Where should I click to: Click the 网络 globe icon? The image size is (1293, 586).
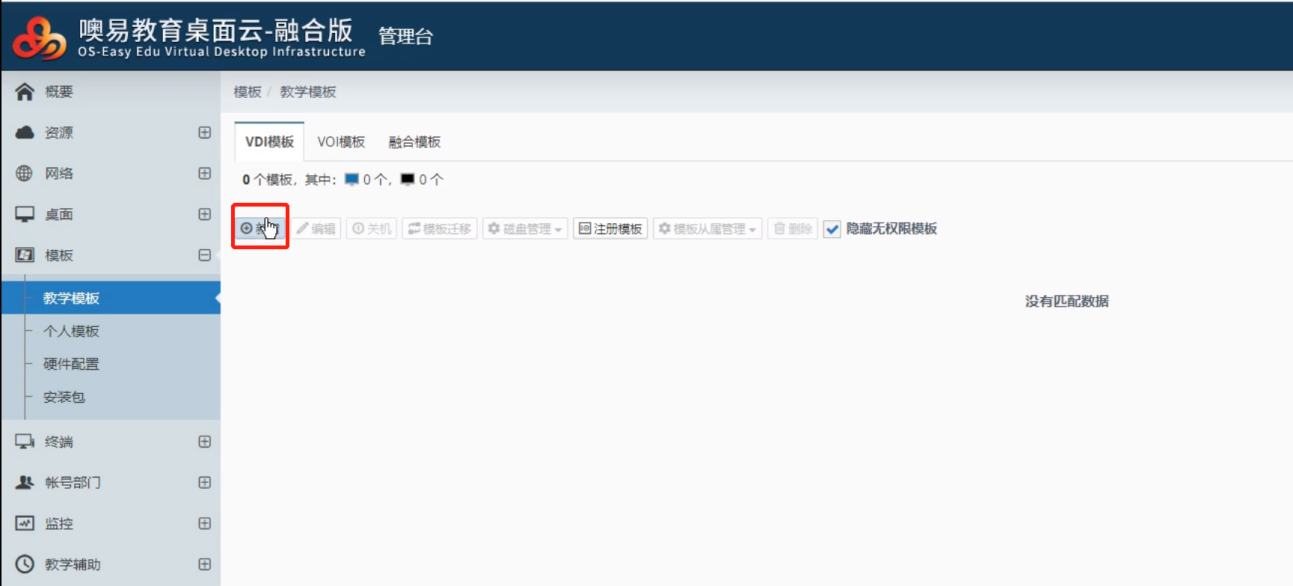click(25, 174)
